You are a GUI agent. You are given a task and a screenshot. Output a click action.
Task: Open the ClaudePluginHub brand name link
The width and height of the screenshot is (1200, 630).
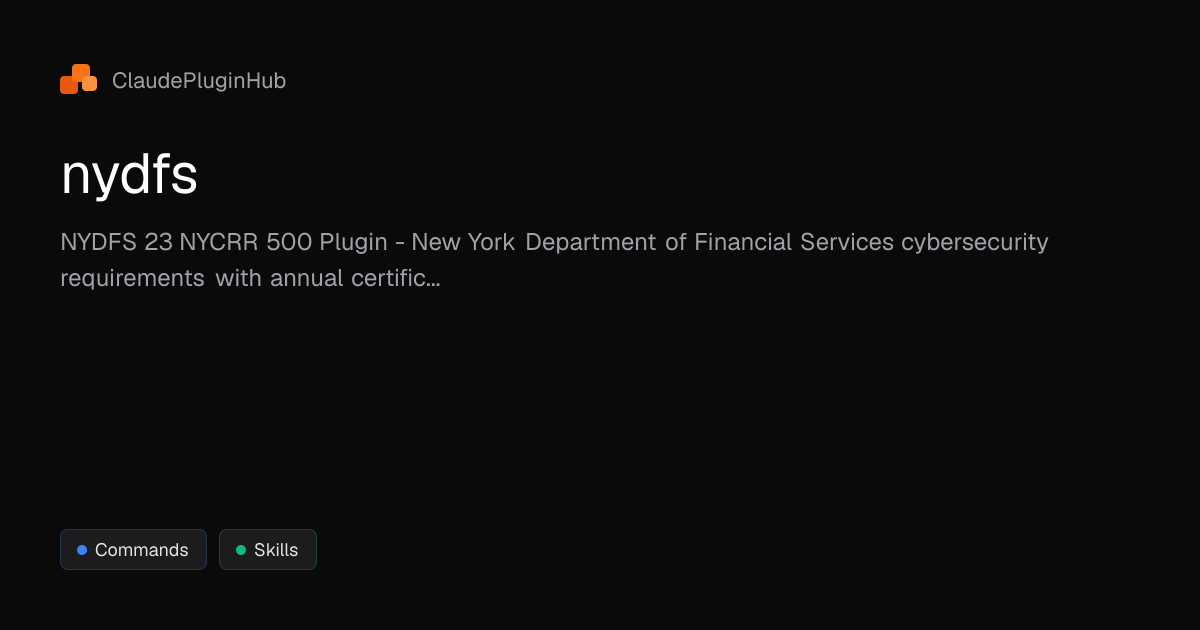(199, 81)
